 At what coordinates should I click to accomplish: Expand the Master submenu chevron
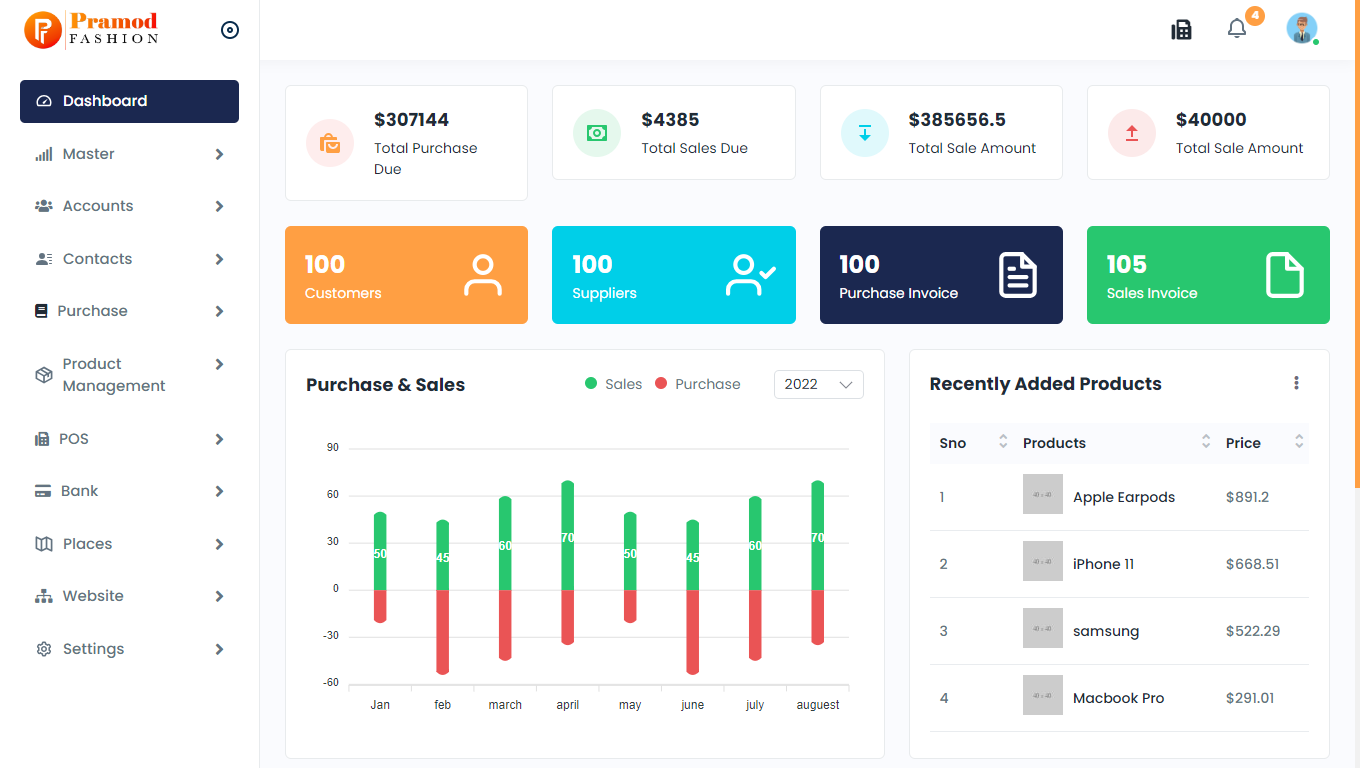[219, 154]
